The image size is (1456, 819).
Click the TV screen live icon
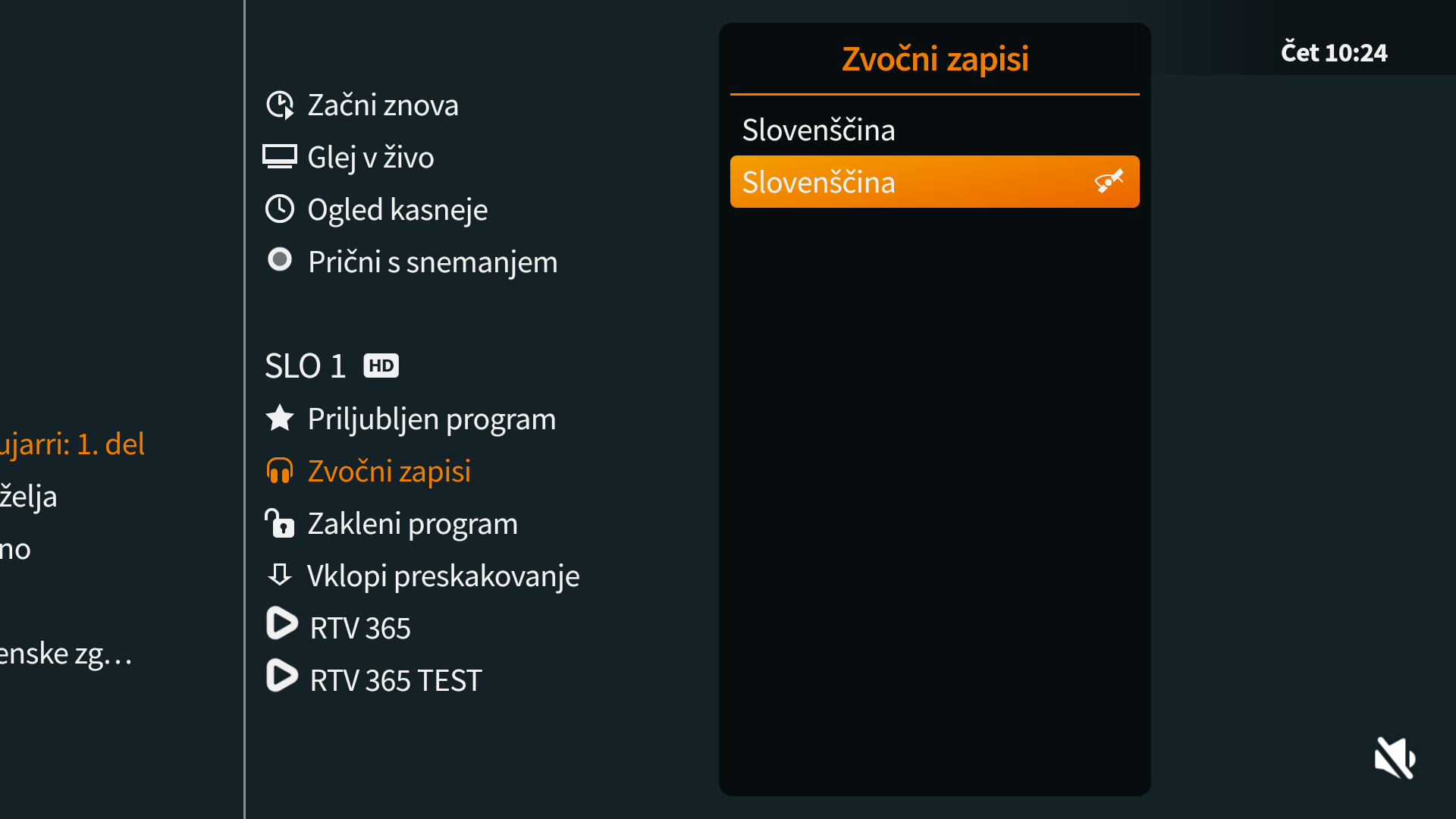(280, 157)
